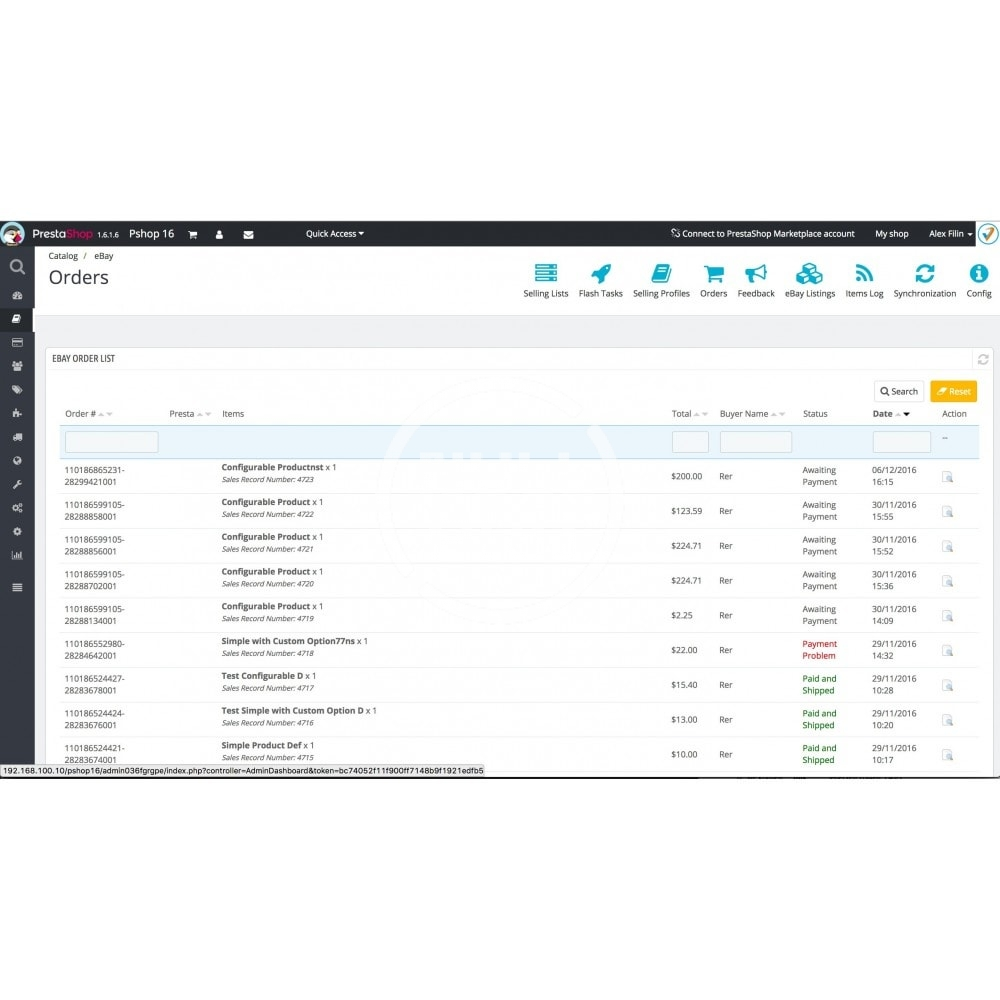Open search in the left sidebar
Viewport: 1000px width, 1000px height.
(x=17, y=267)
